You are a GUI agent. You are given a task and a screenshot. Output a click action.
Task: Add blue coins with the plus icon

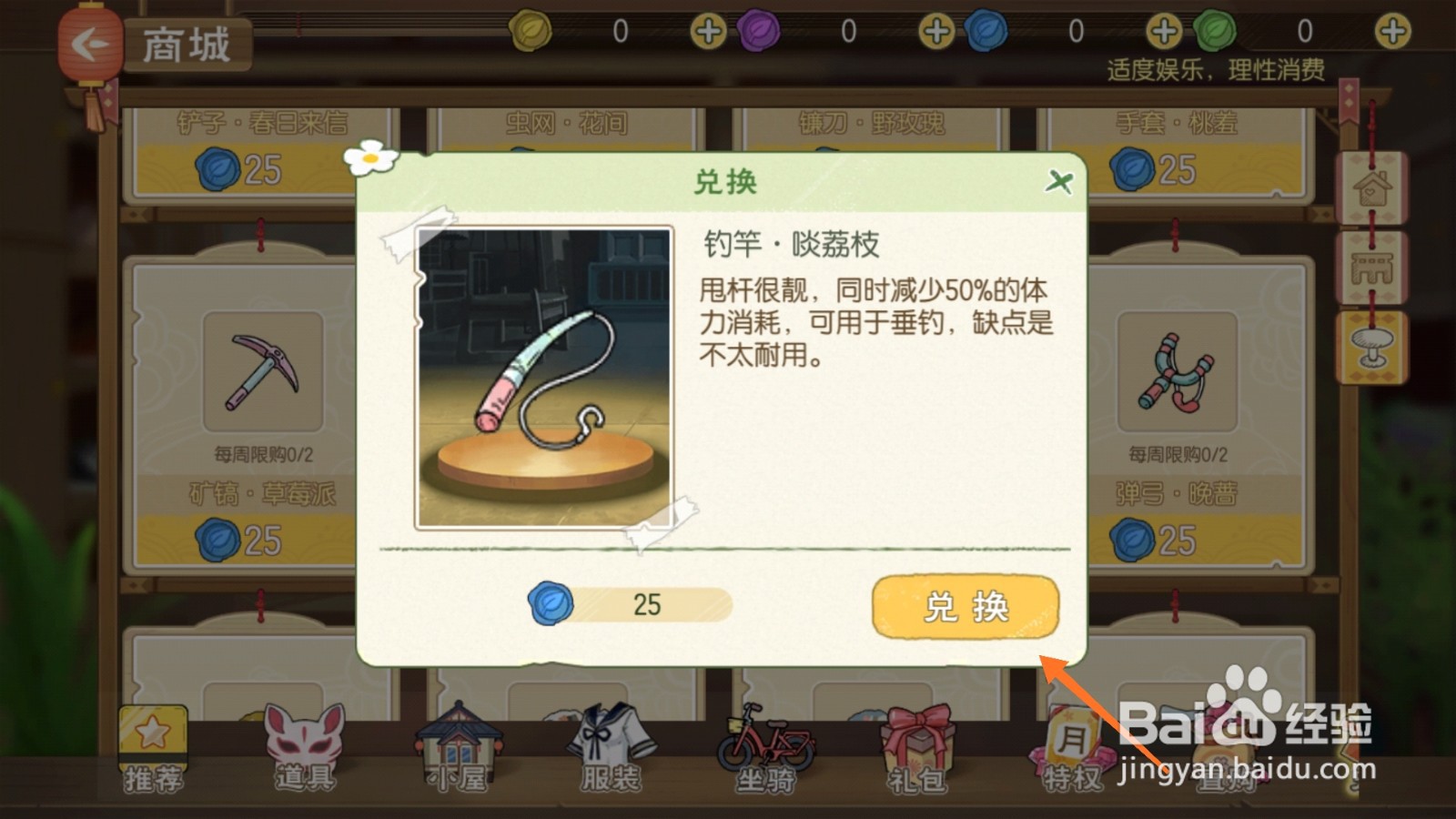click(1163, 32)
